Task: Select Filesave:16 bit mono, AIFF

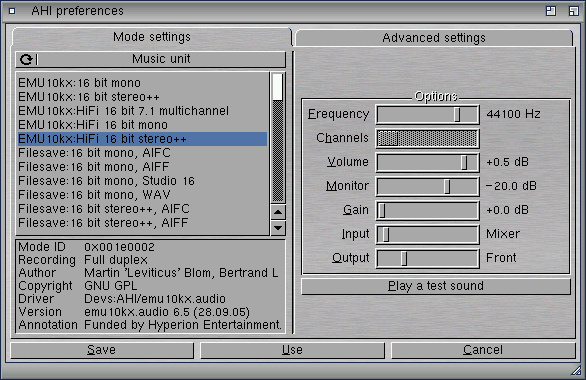Action: click(x=142, y=167)
